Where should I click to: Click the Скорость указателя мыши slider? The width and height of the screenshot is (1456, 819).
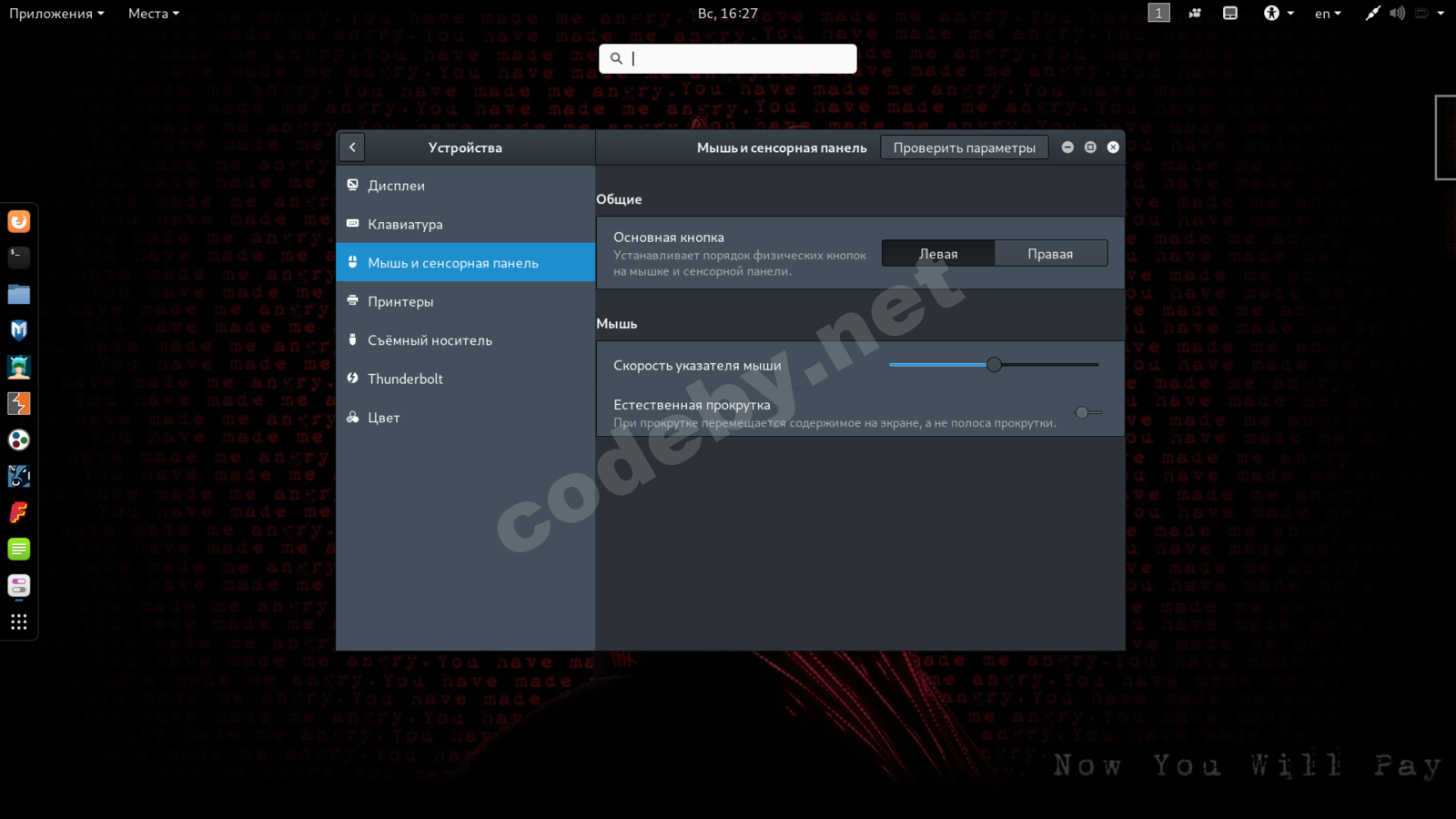click(994, 365)
